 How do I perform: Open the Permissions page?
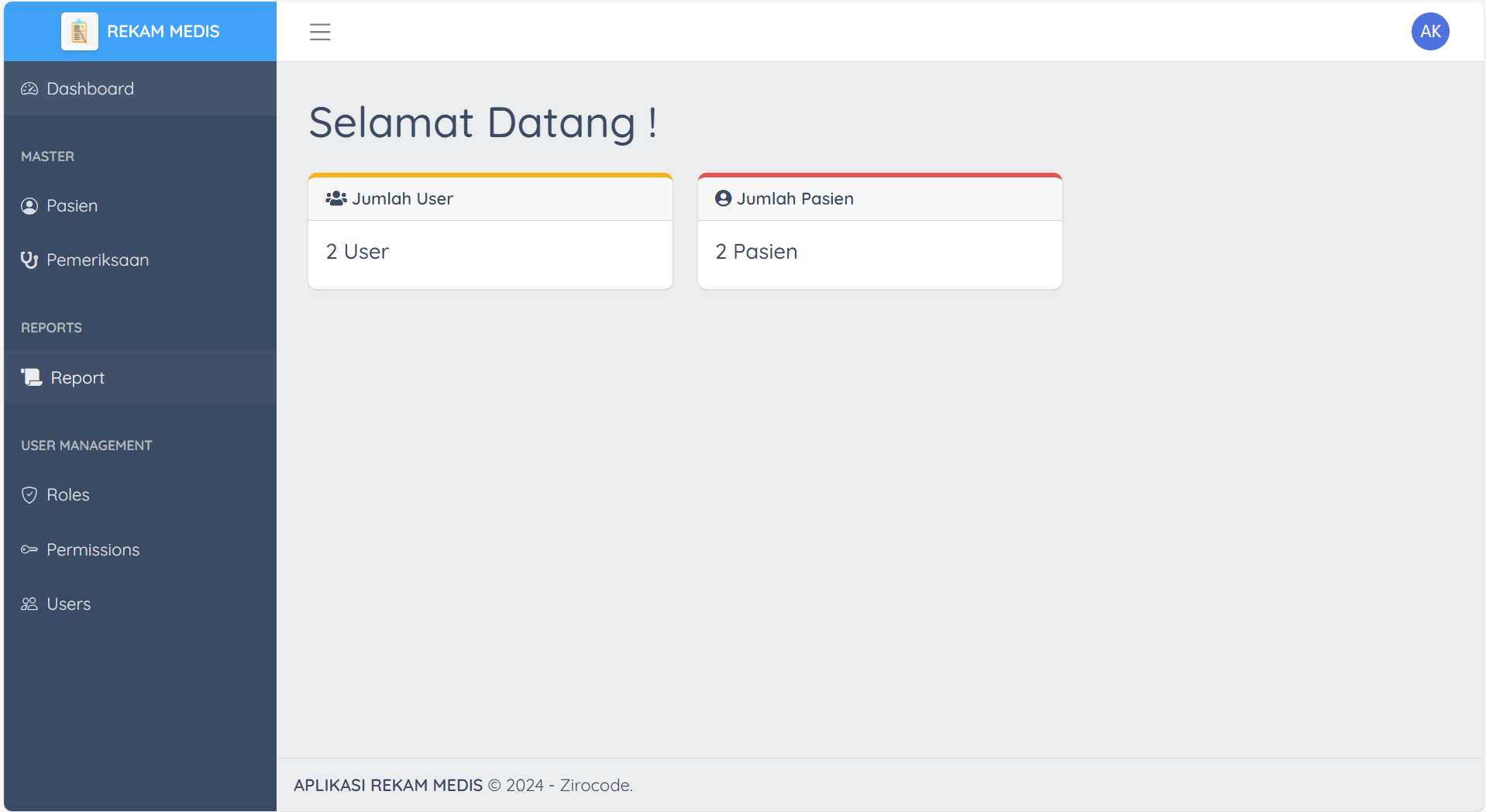point(93,550)
